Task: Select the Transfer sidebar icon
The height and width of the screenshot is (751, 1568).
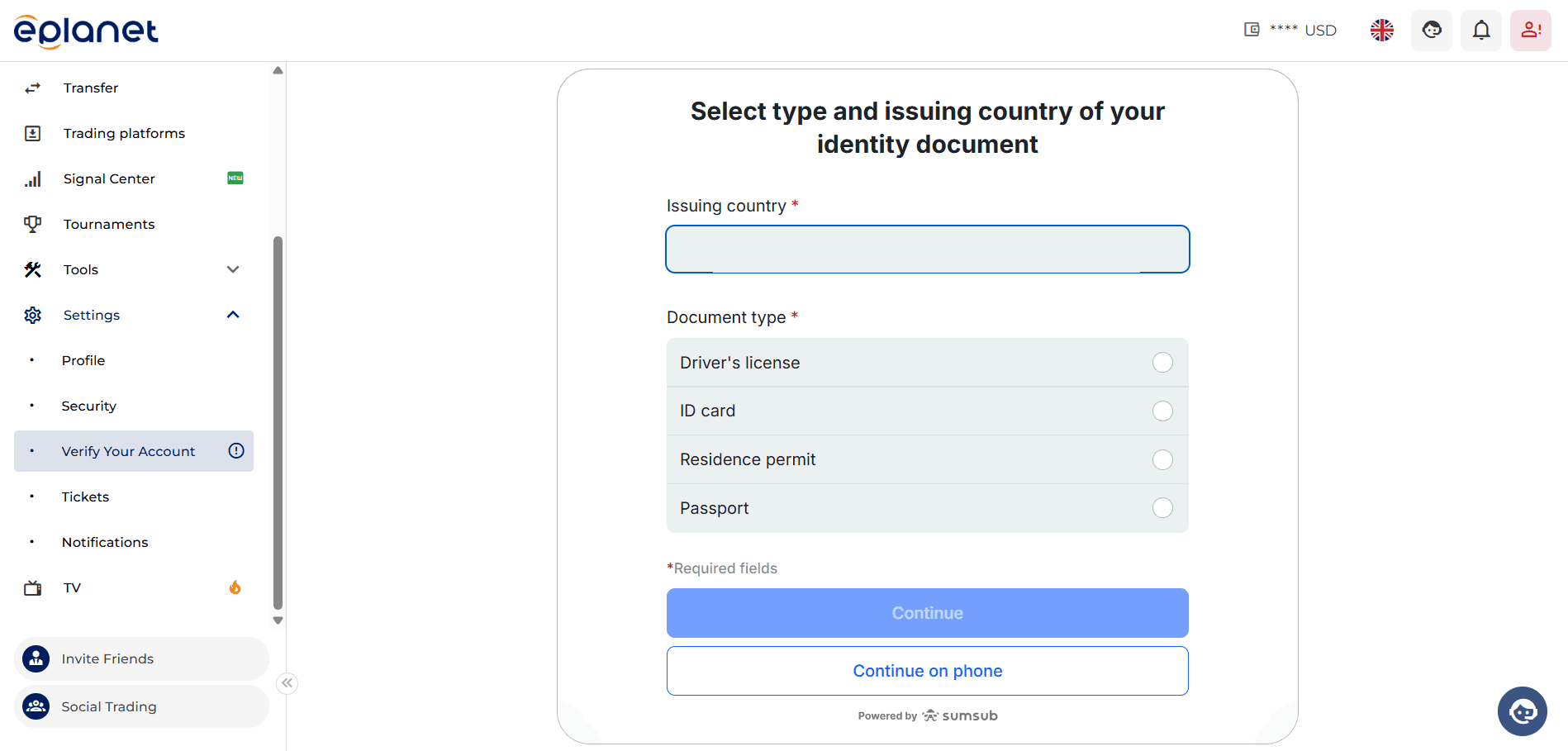Action: coord(33,88)
